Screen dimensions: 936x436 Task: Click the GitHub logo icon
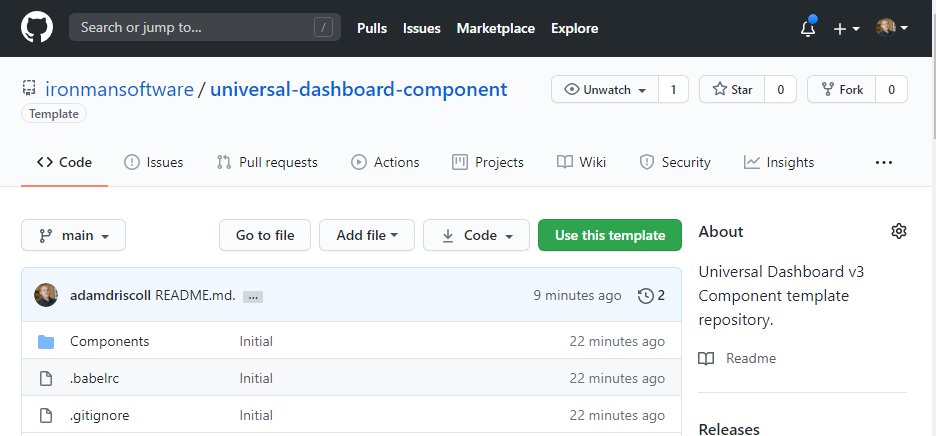tap(36, 28)
